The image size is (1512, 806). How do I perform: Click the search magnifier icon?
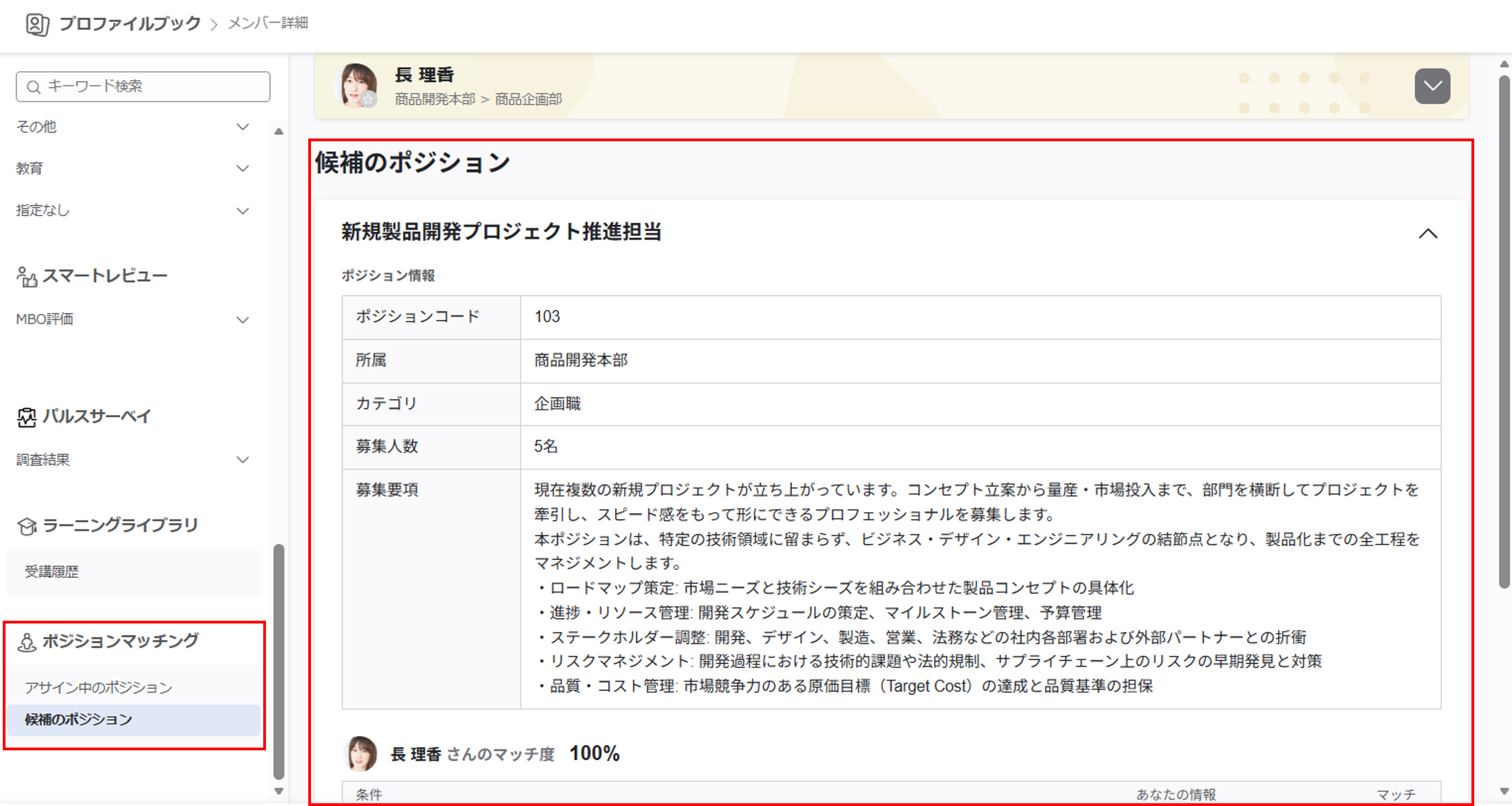33,87
